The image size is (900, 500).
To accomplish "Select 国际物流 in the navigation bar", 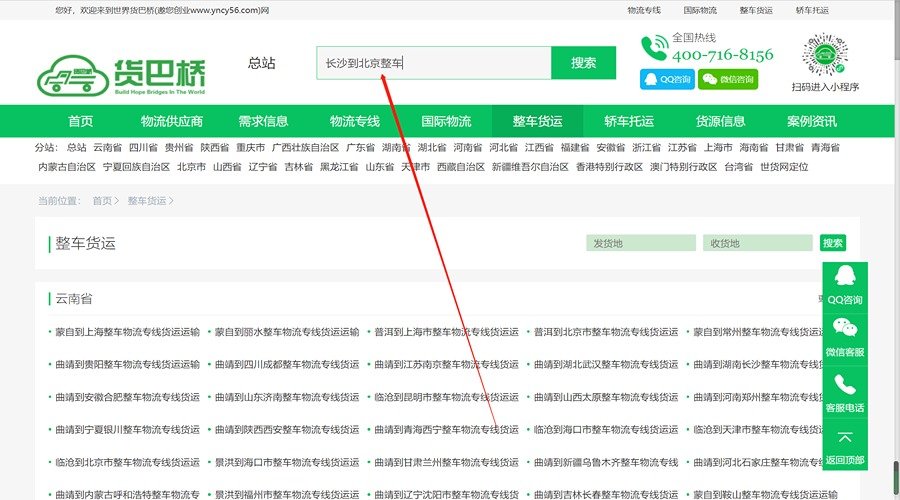I will pos(446,121).
